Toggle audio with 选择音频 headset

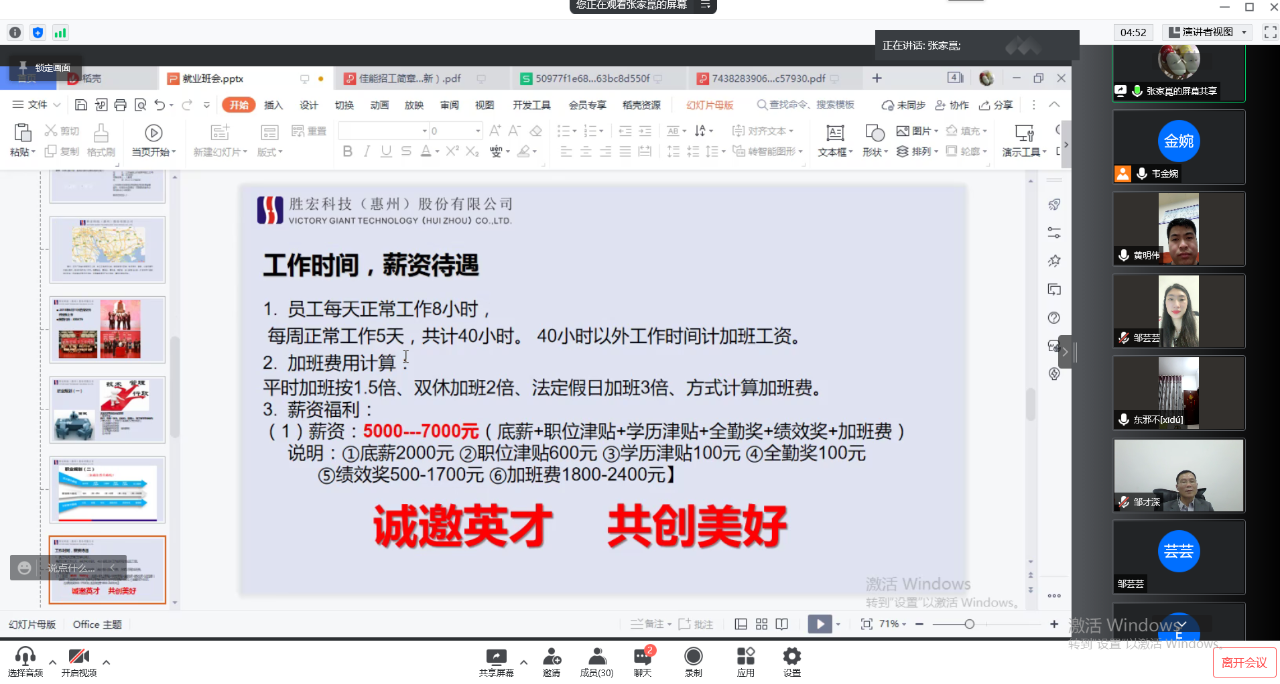25,657
